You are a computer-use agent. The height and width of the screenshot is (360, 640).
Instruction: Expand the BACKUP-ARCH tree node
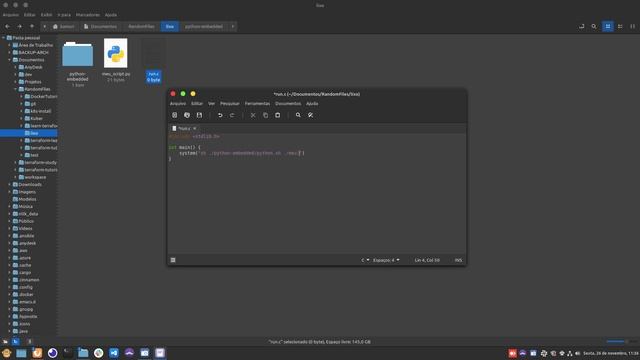point(10,52)
